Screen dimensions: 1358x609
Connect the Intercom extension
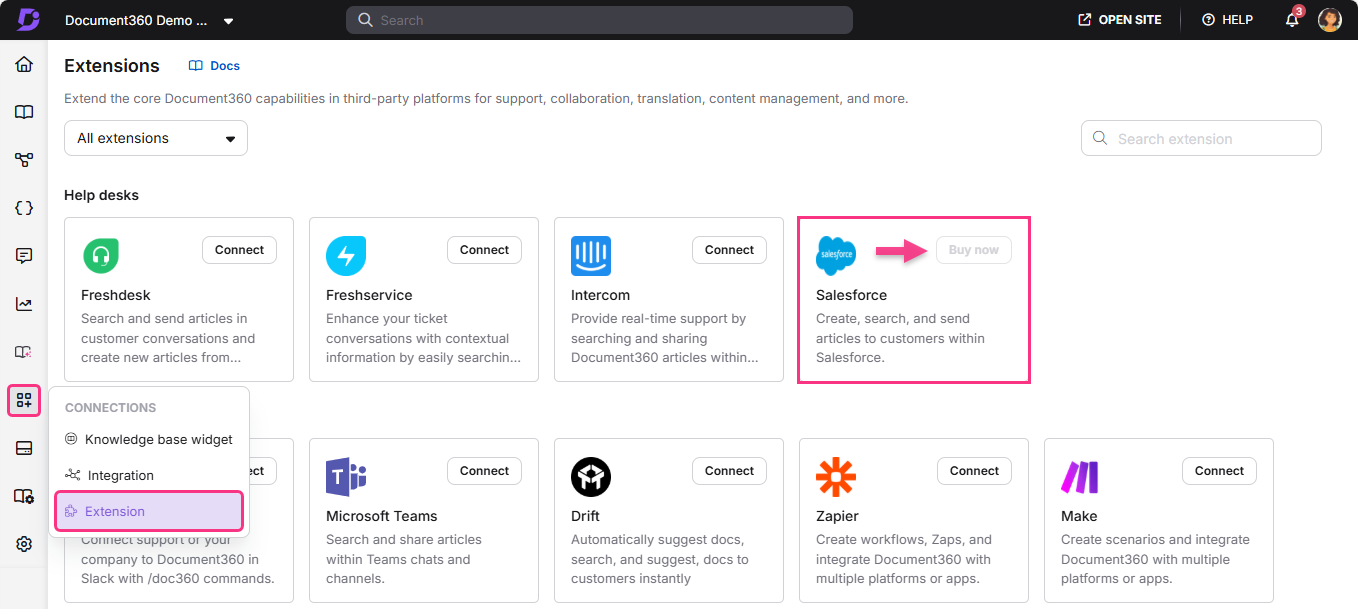coord(730,250)
